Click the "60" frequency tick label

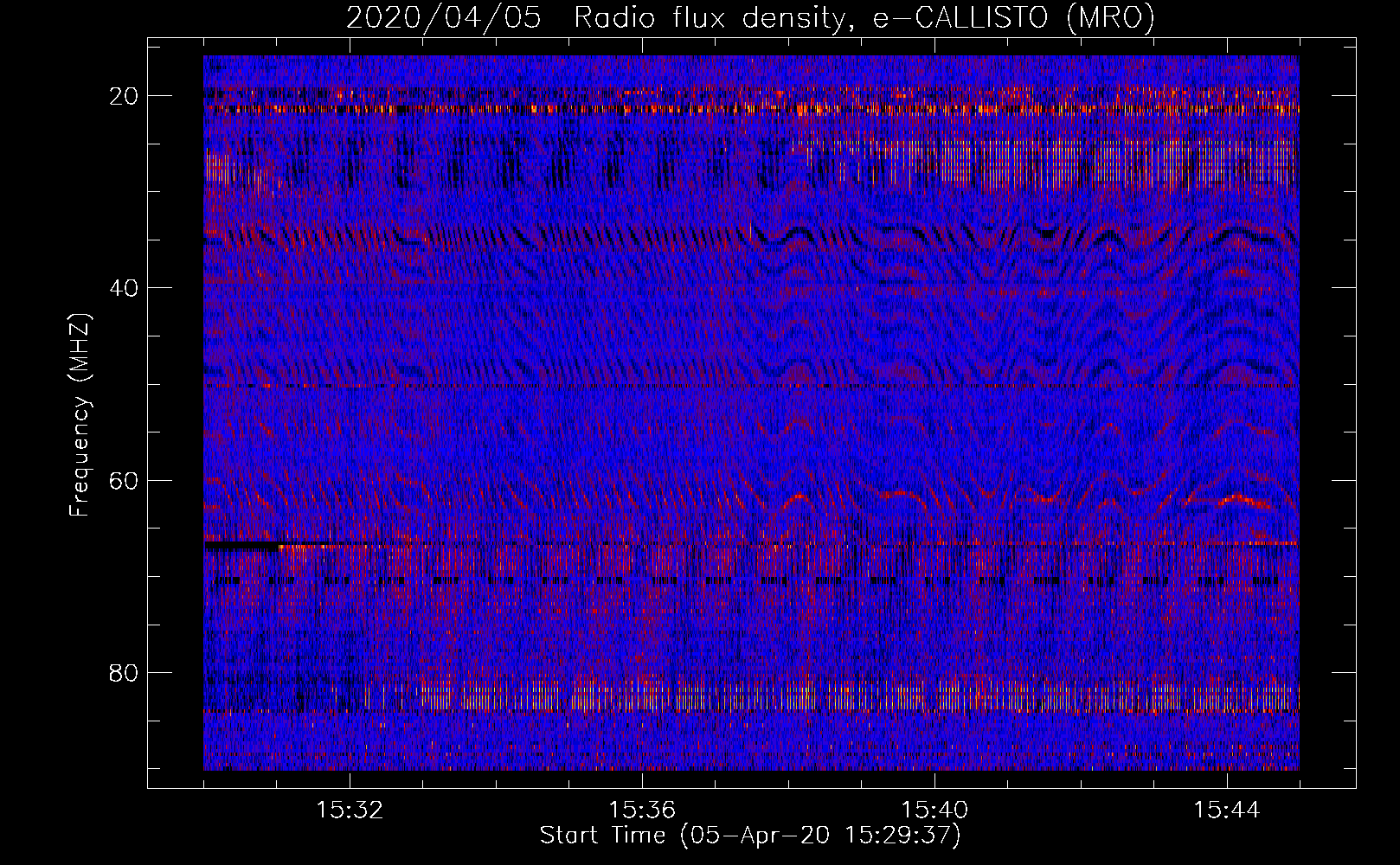pyautogui.click(x=125, y=480)
